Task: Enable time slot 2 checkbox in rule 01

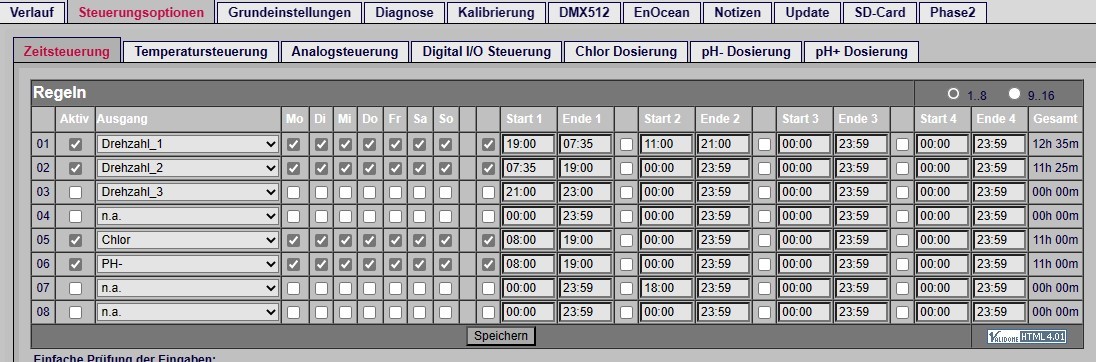Action: point(626,144)
